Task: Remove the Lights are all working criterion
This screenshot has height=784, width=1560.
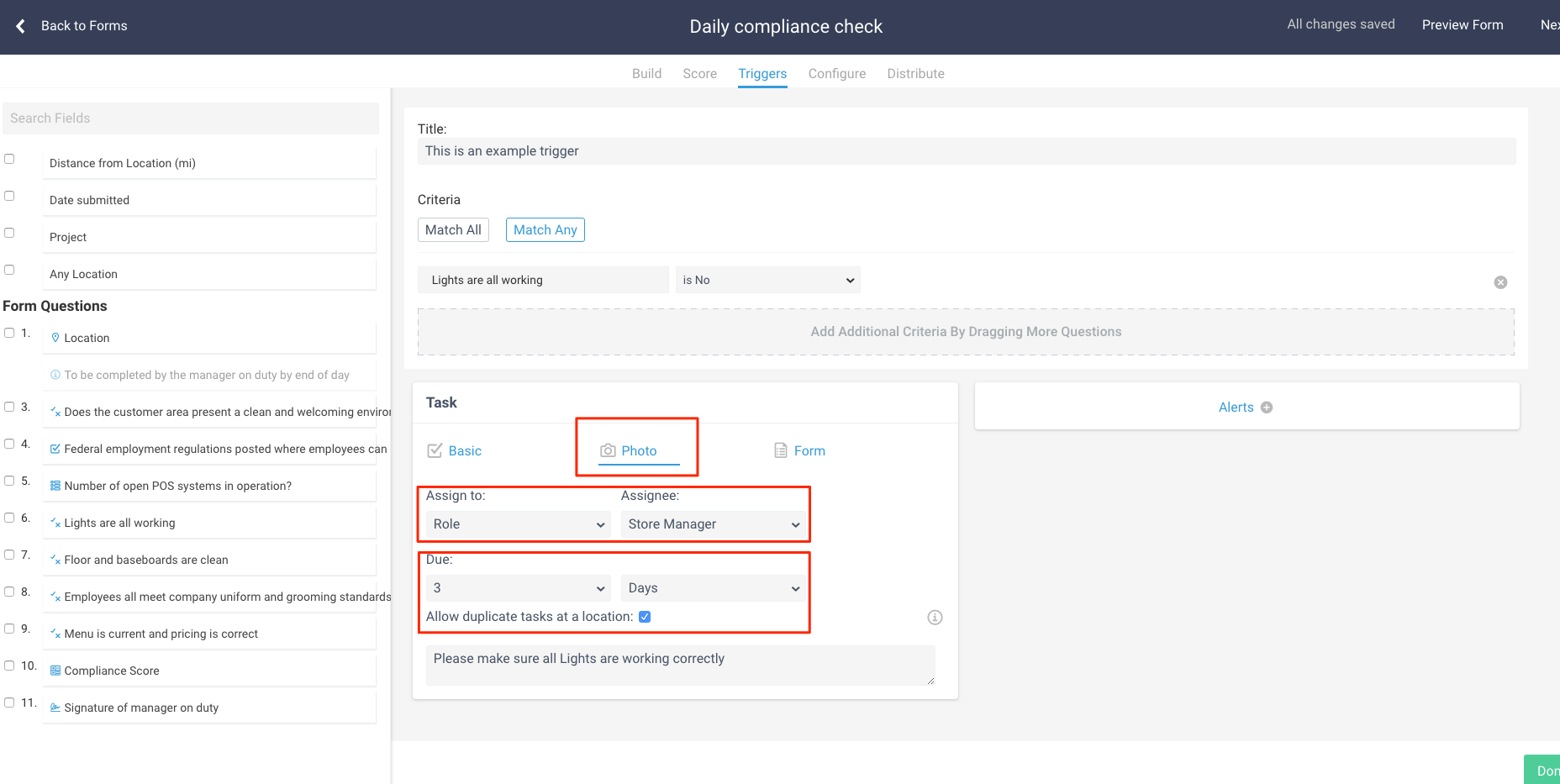Action: click(x=1500, y=282)
